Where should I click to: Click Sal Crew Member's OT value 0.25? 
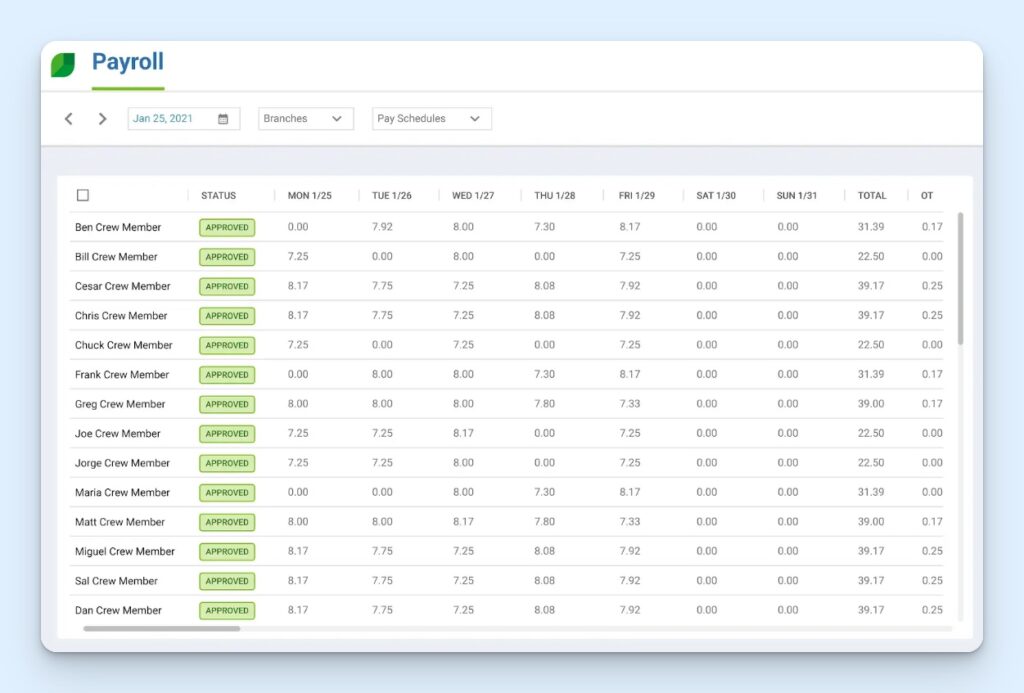click(x=932, y=580)
